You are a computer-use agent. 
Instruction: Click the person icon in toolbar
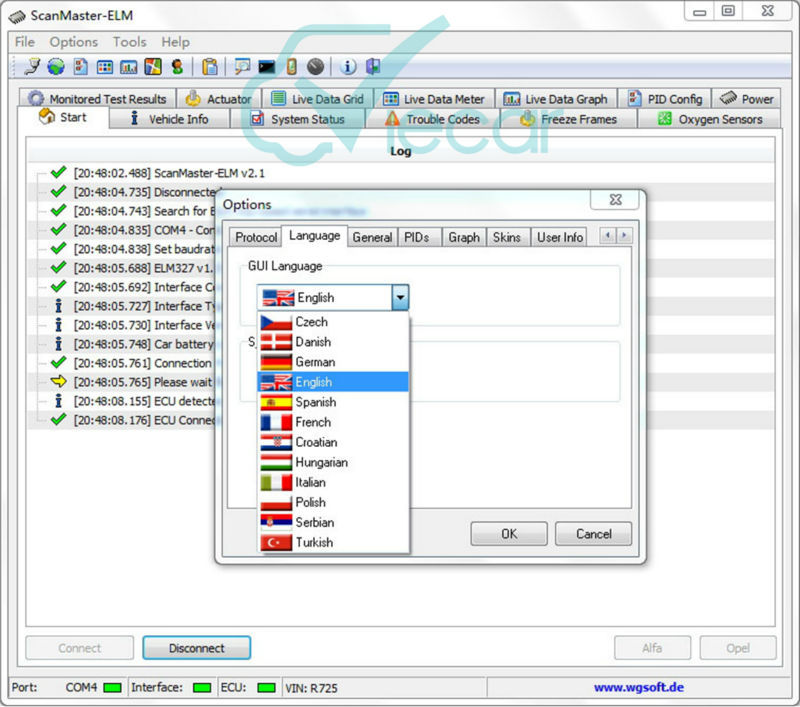pos(178,67)
